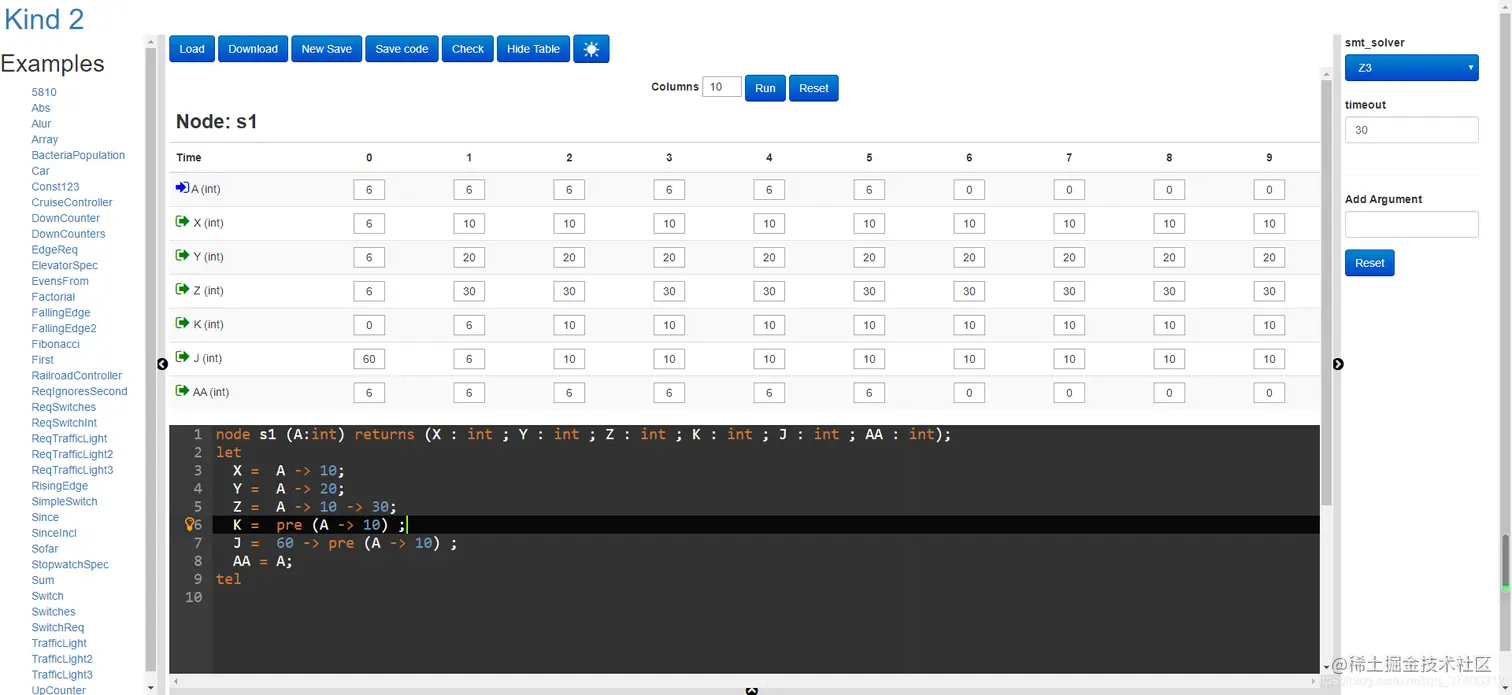The width and height of the screenshot is (1512, 695).
Task: Click the A value cell at time 6
Action: point(969,190)
